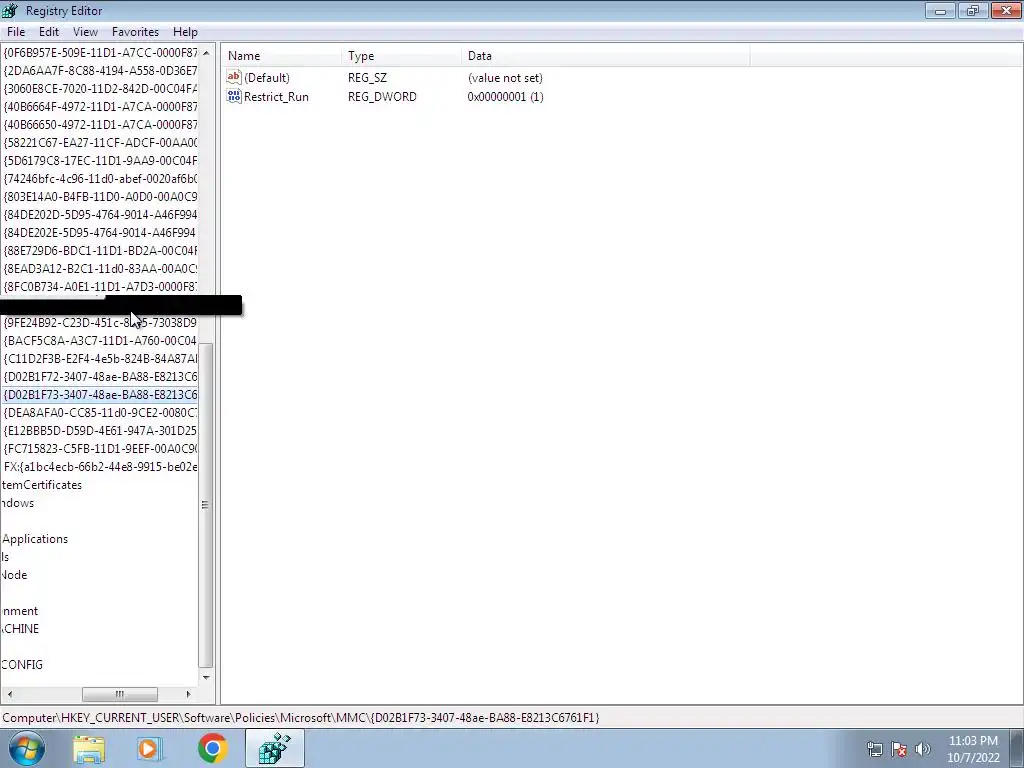Open Windows Explorer from the taskbar
1024x768 pixels.
coord(89,748)
